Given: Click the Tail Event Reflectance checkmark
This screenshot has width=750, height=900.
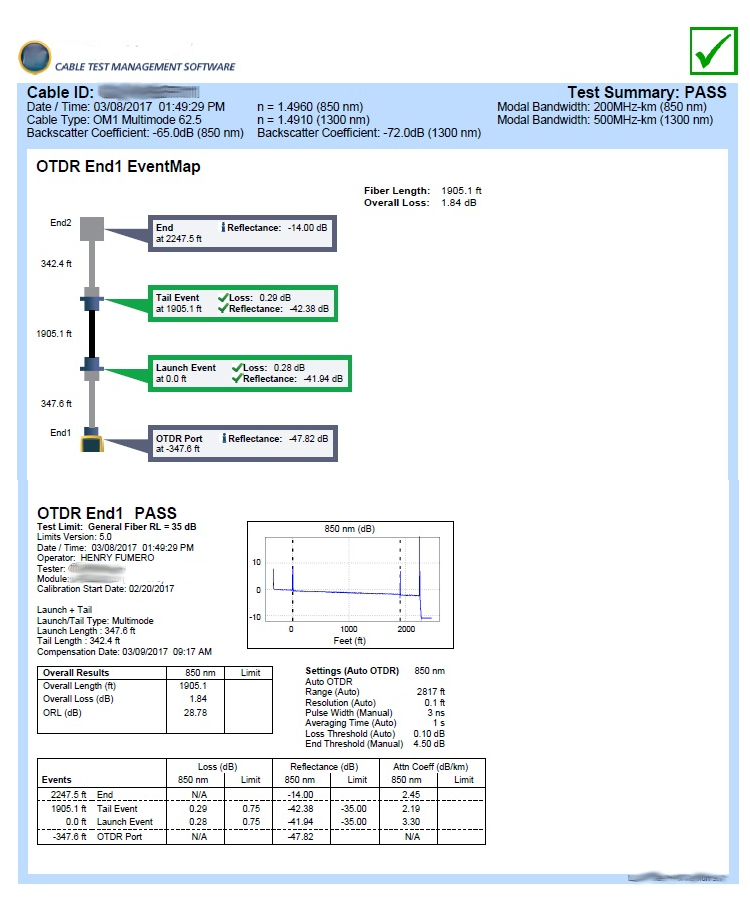Looking at the screenshot, I should (237, 309).
